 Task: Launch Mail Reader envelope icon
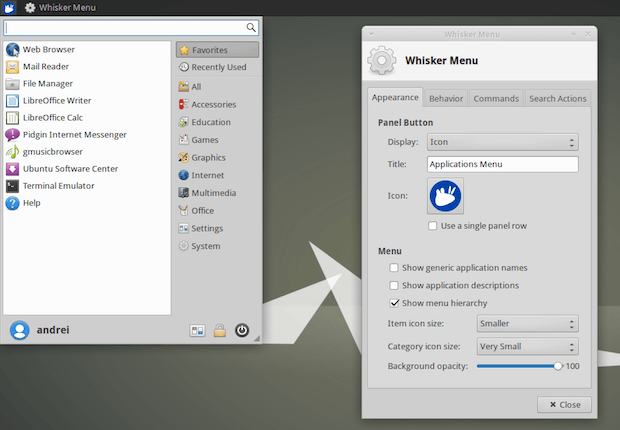point(12,66)
